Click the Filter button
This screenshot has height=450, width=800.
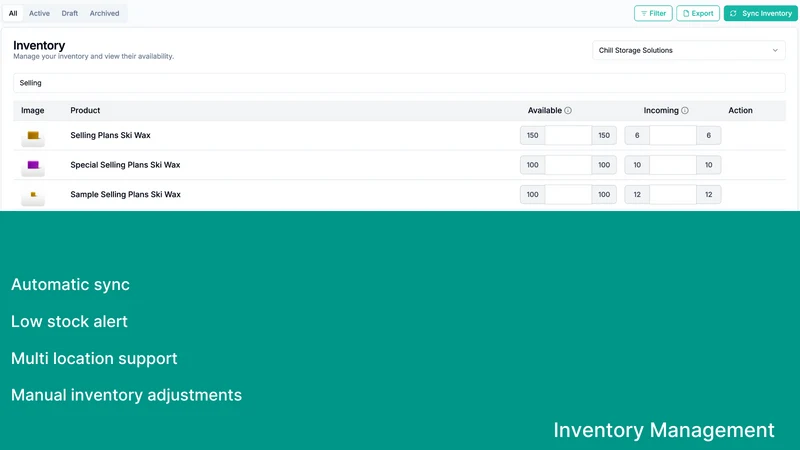[653, 13]
